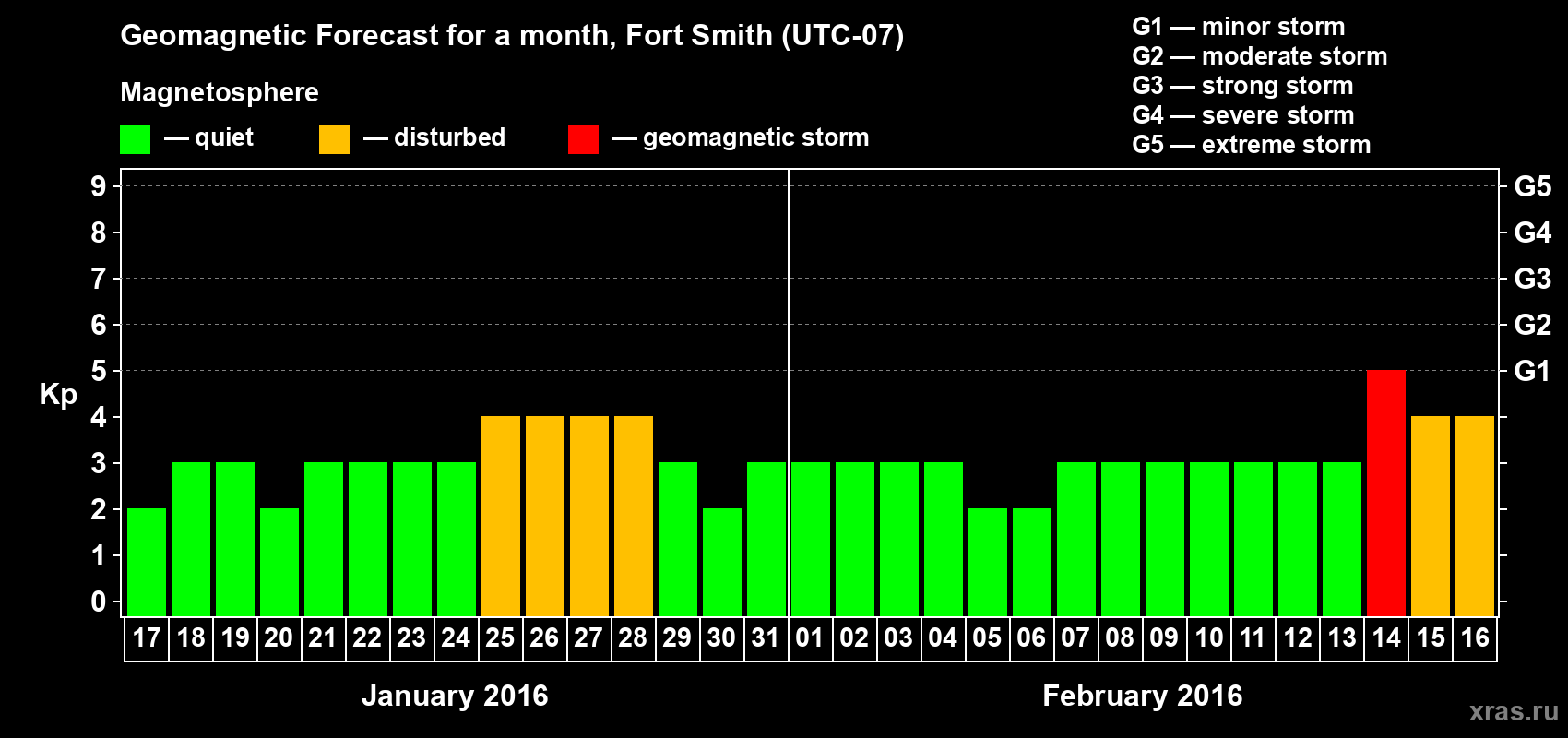Click the orange bar for January 28
Viewport: 1568px width, 738px height.
634,516
